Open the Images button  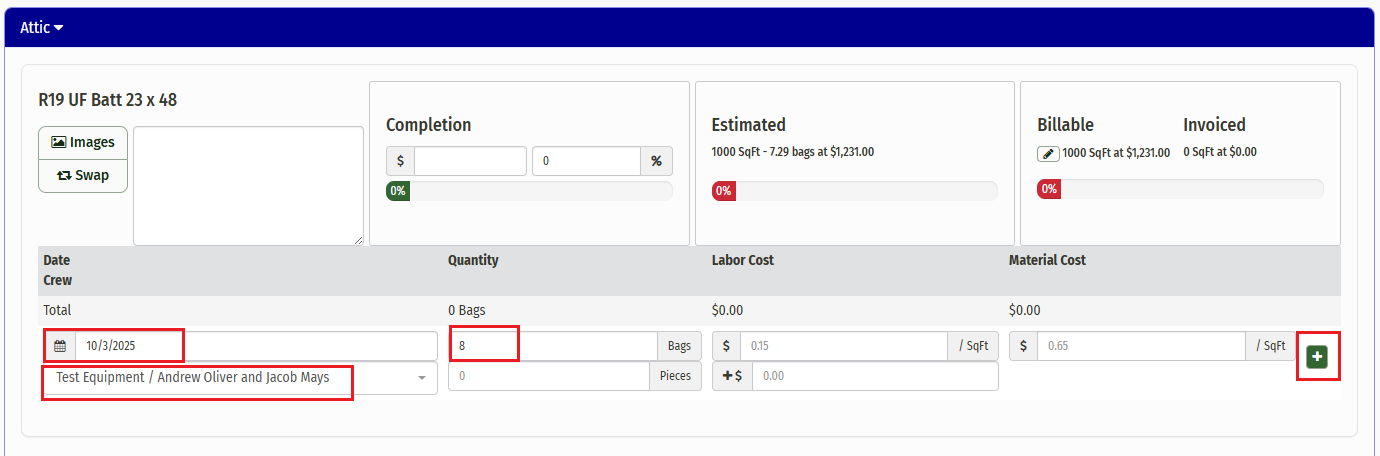click(83, 143)
